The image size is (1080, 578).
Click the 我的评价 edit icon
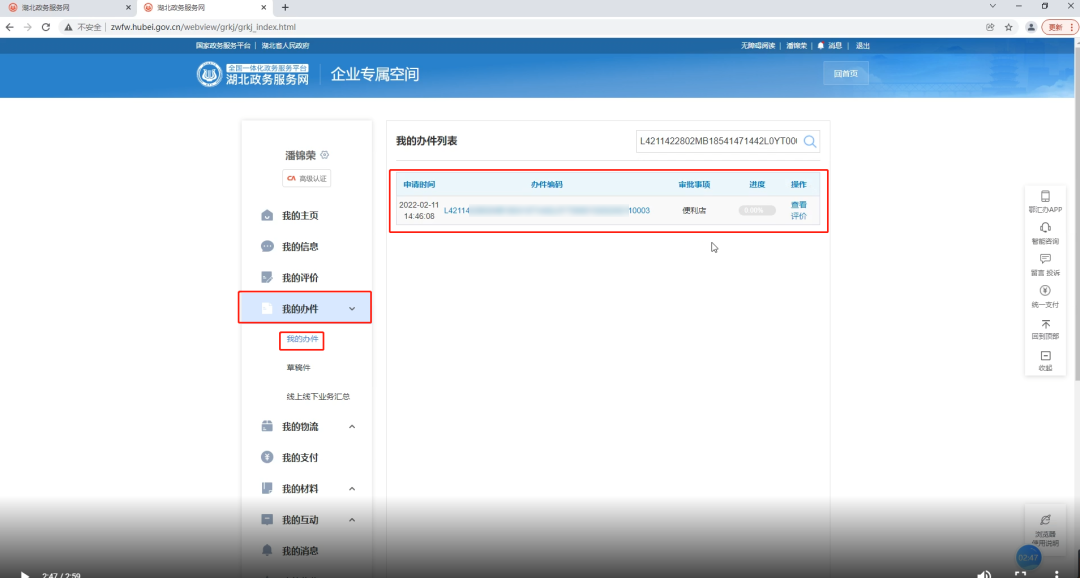coord(267,278)
